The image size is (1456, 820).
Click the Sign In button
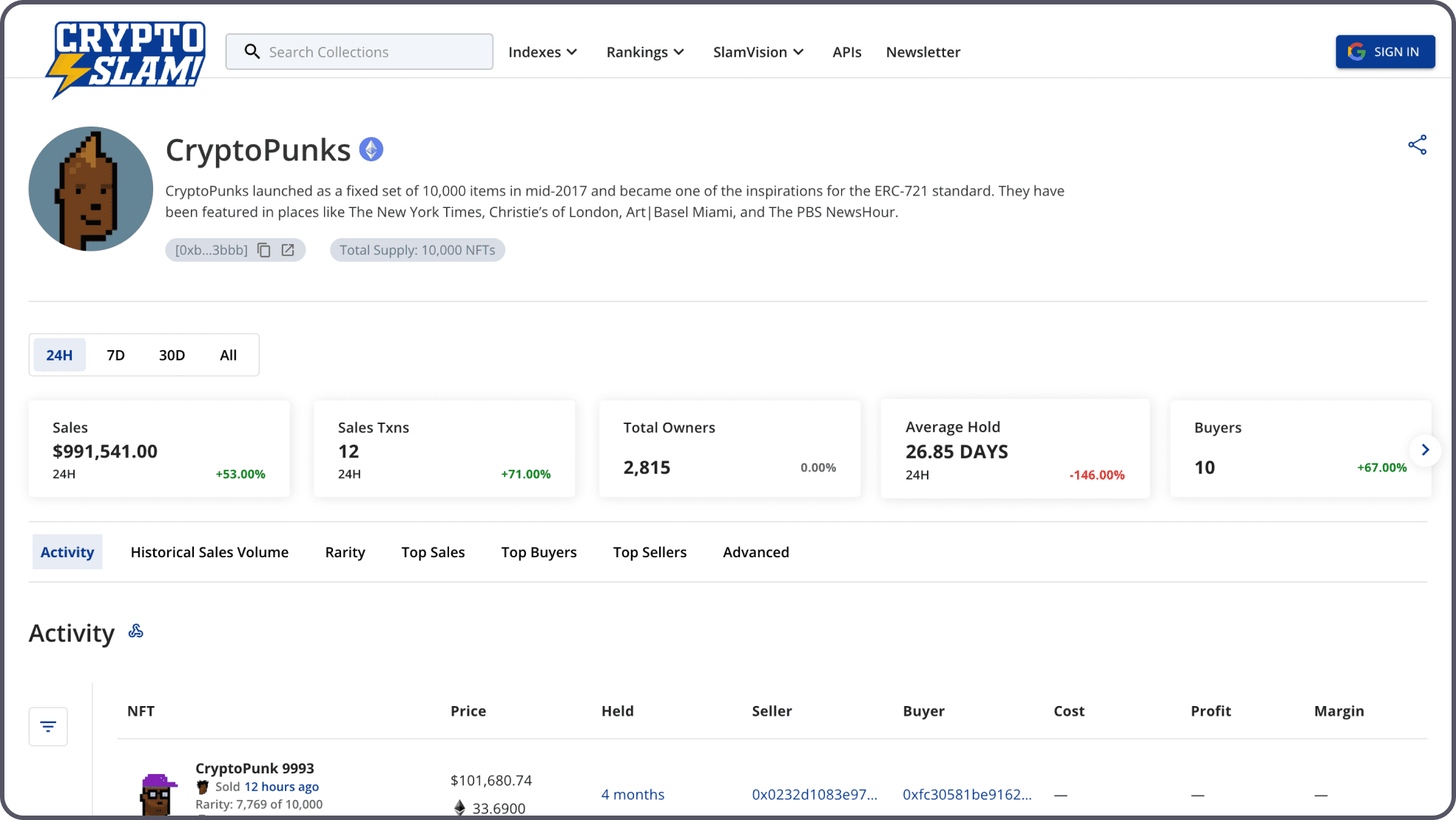(x=1385, y=52)
